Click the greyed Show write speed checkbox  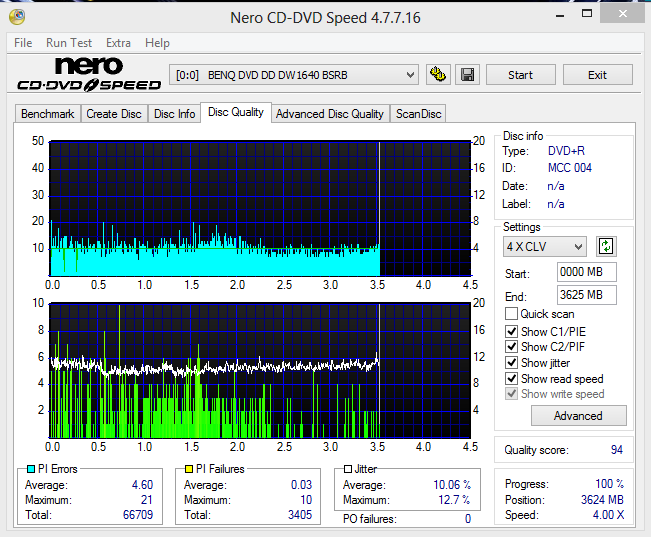[512, 393]
